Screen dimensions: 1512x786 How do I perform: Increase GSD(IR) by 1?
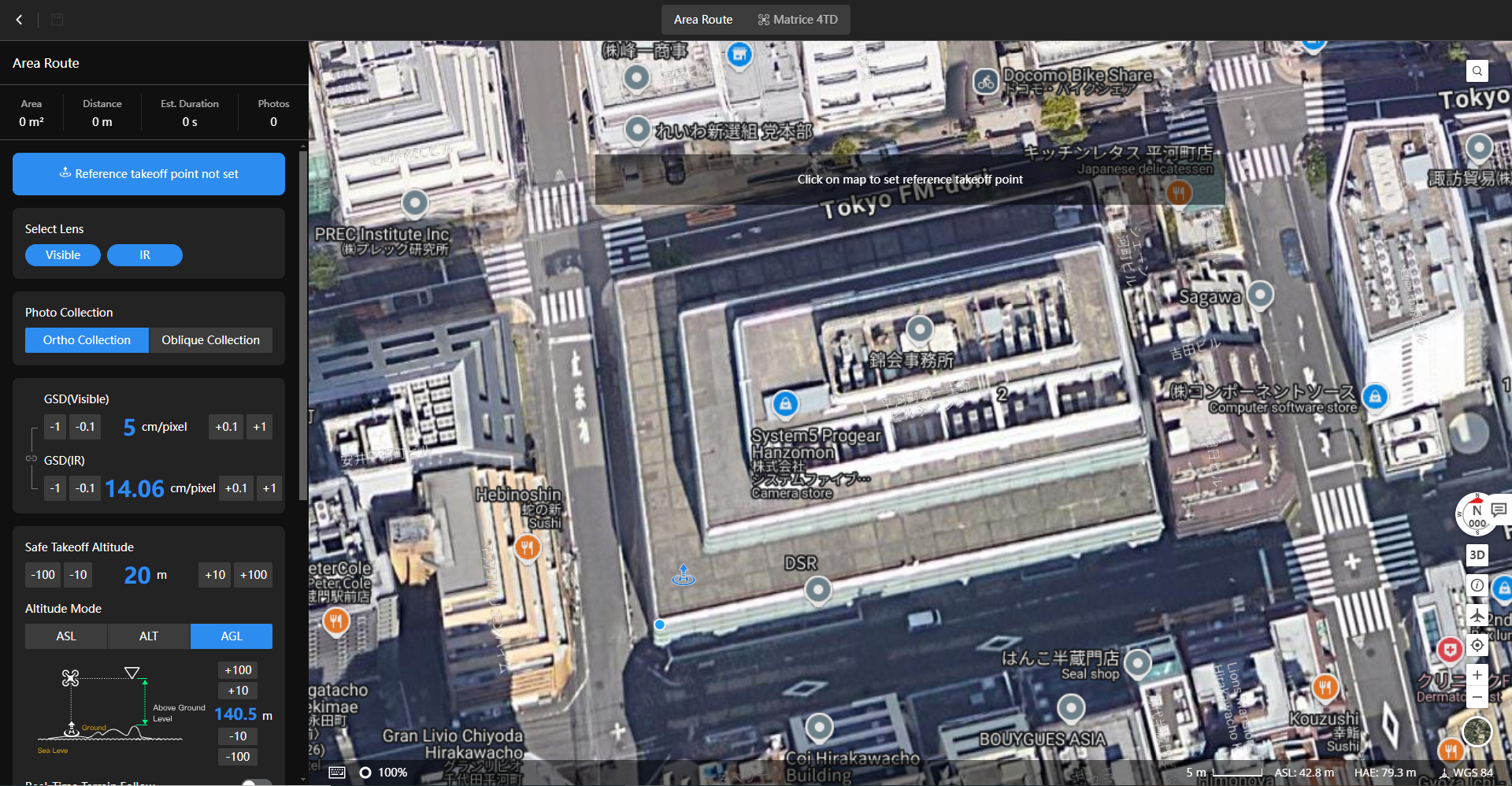tap(269, 488)
